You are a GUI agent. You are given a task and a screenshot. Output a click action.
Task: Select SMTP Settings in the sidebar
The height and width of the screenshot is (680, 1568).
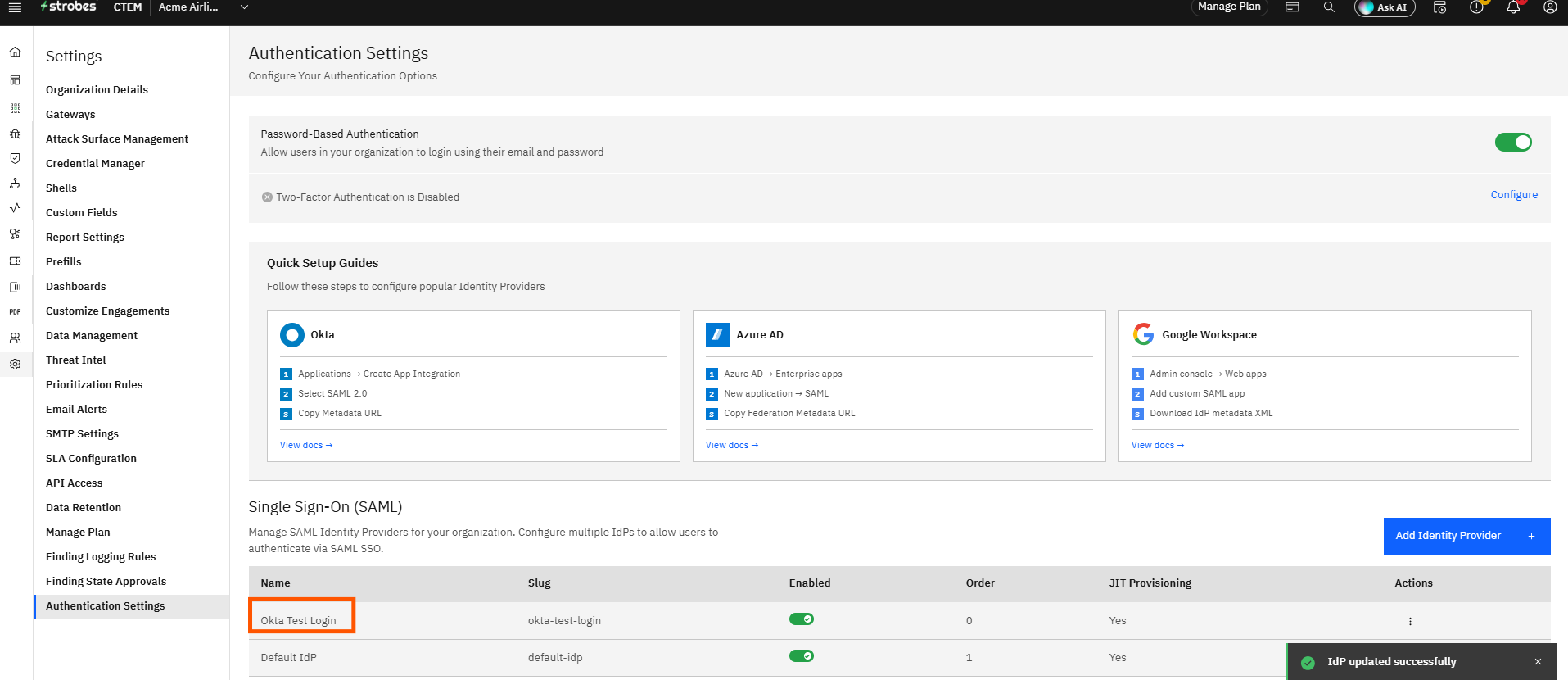point(82,434)
